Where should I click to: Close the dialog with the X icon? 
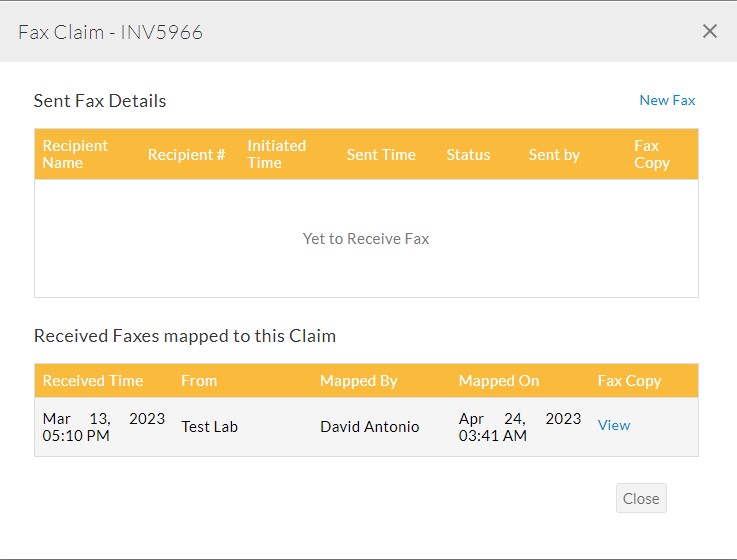click(710, 31)
